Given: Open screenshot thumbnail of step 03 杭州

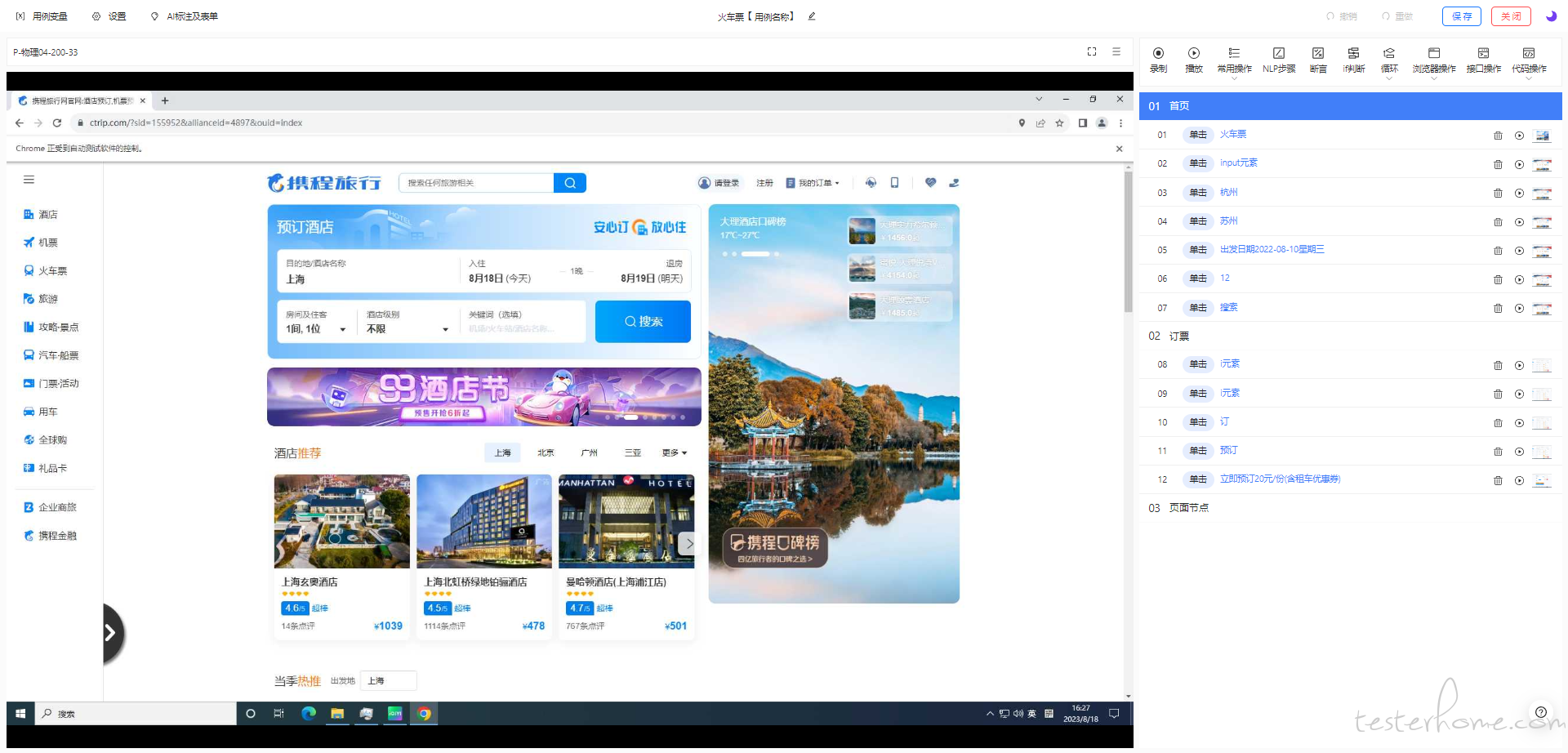Looking at the screenshot, I should tap(1542, 194).
